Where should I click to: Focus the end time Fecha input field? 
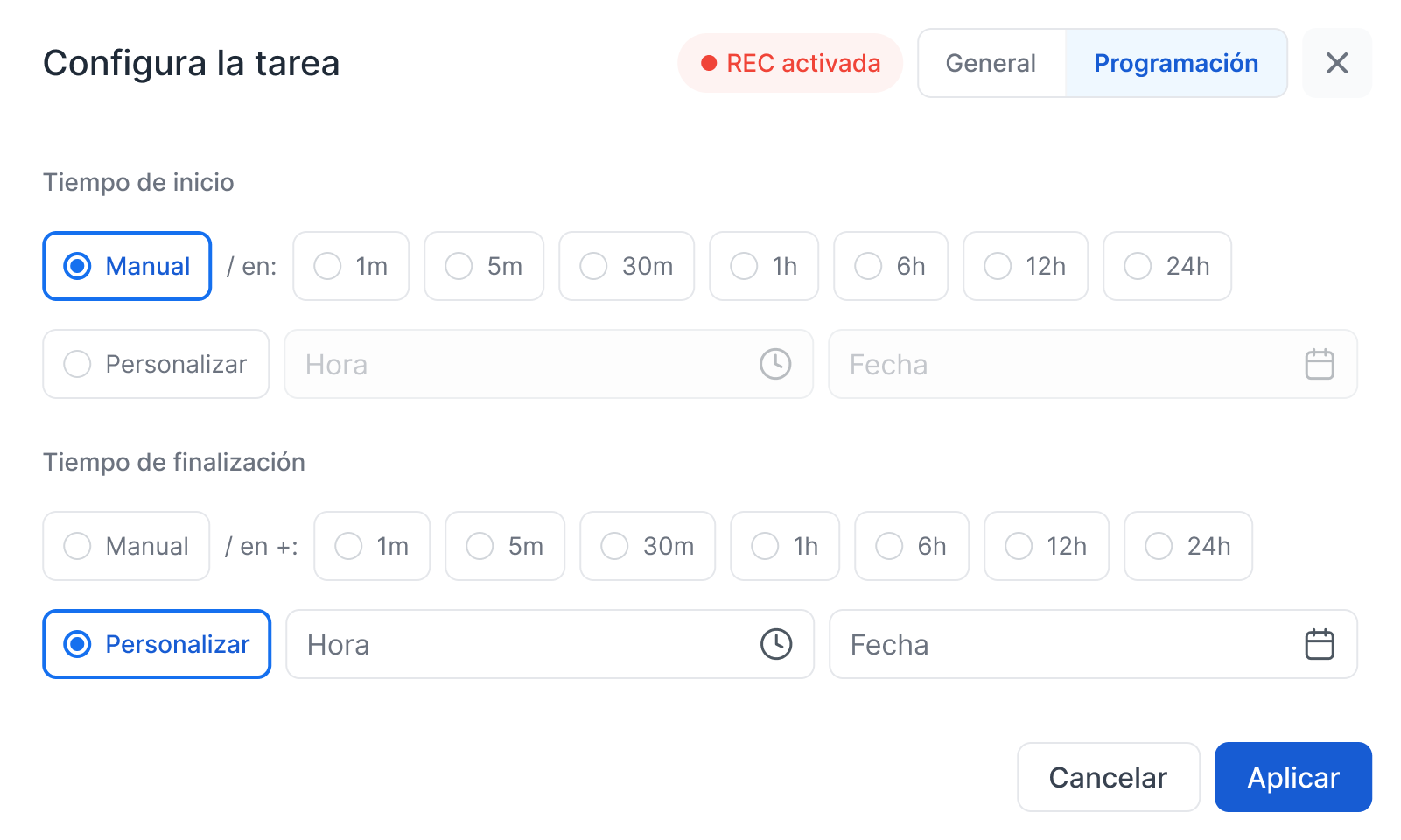(1068, 644)
